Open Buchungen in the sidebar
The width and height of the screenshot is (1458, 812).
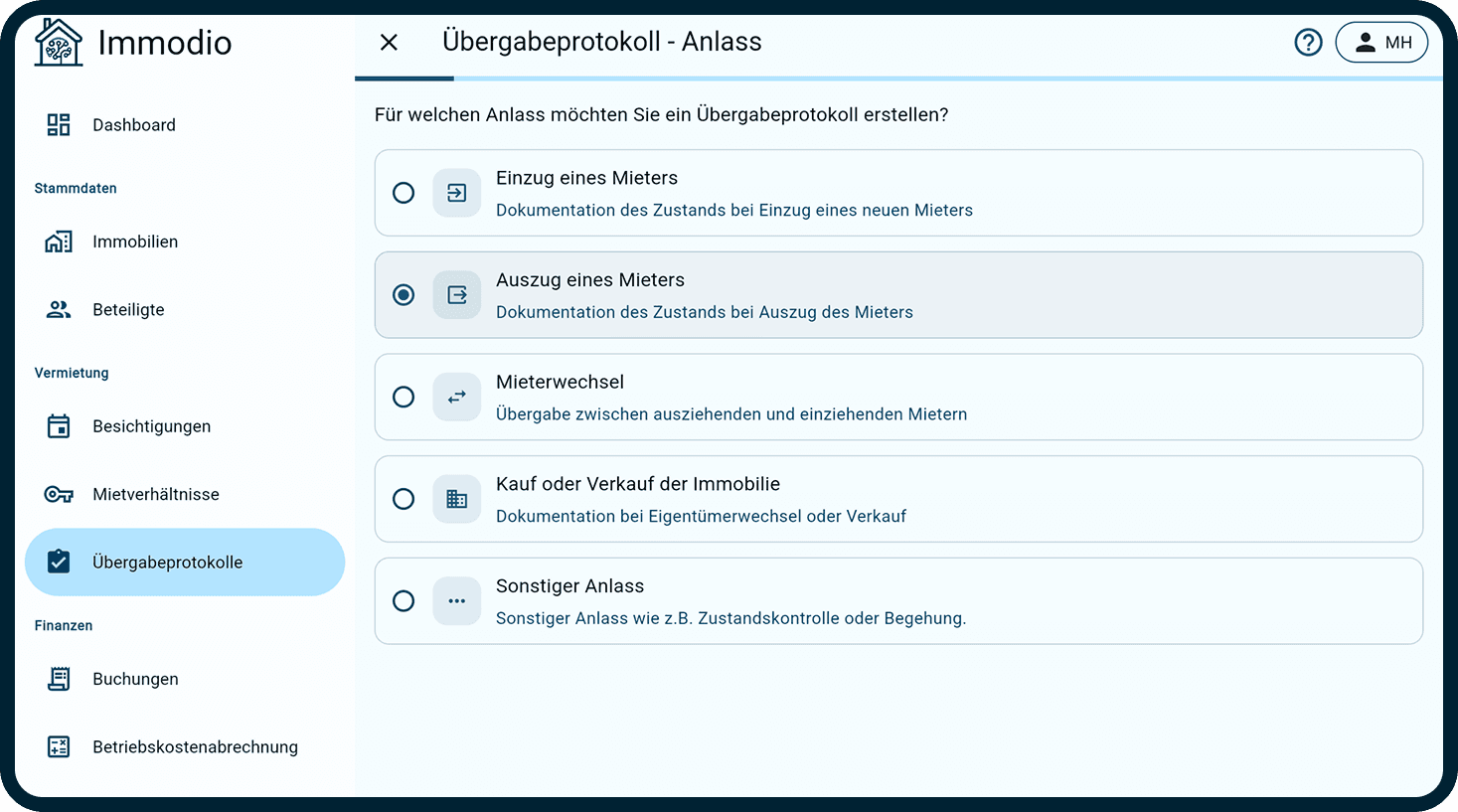point(185,679)
